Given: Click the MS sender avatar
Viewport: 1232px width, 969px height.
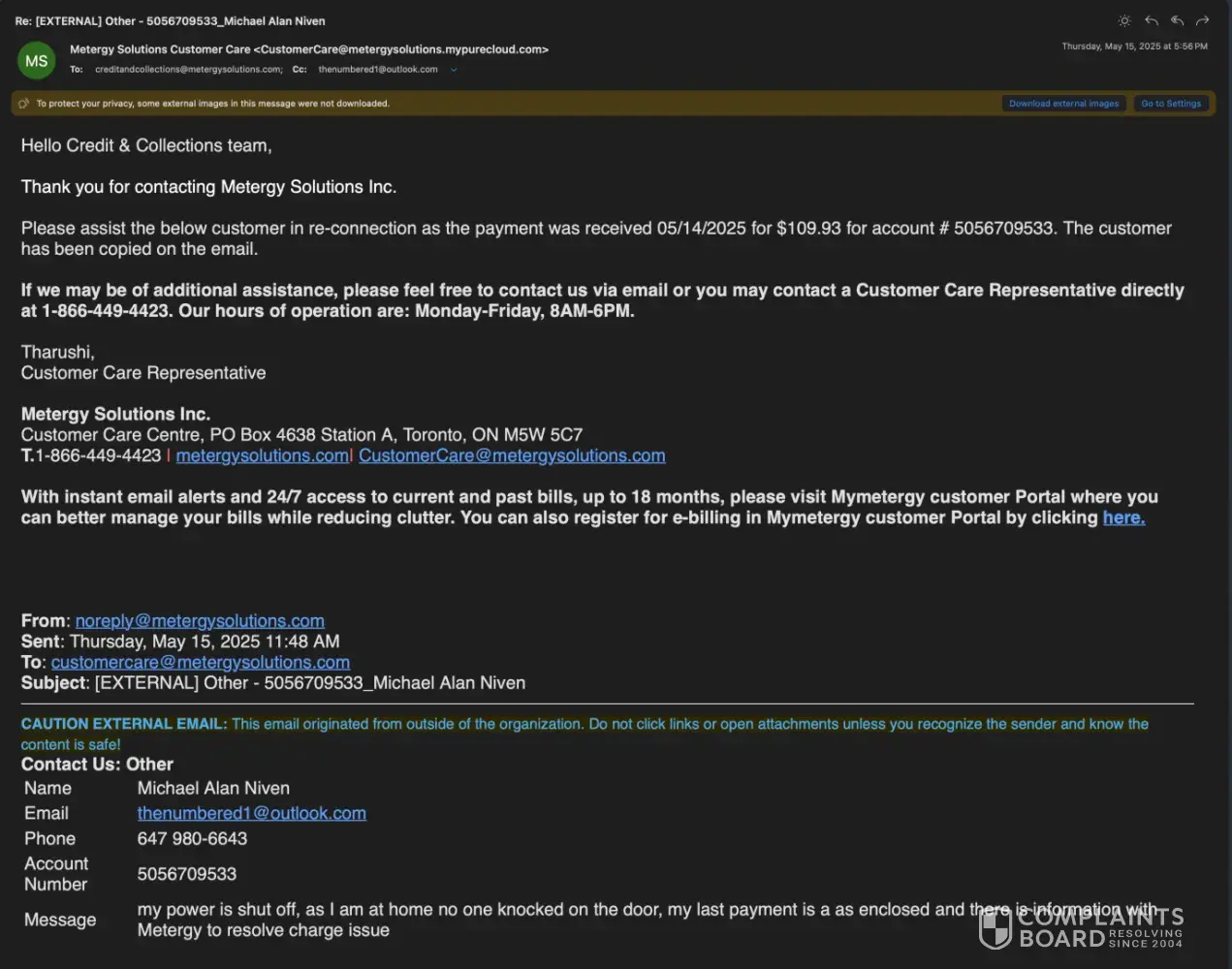Looking at the screenshot, I should click(x=37, y=61).
